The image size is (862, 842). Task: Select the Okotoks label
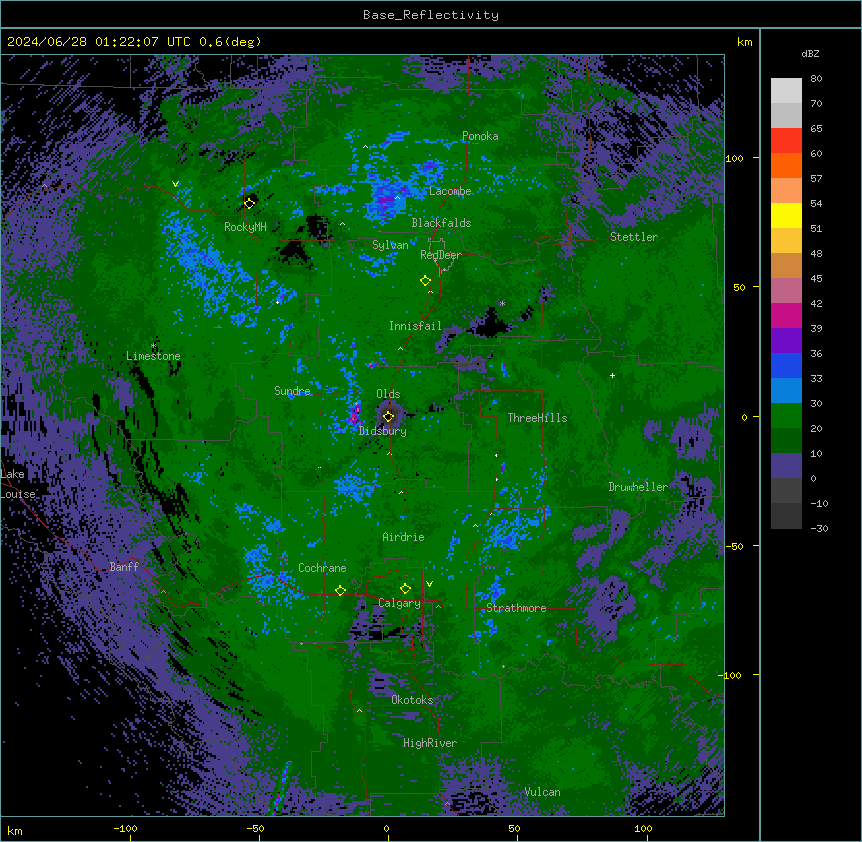pyautogui.click(x=412, y=700)
